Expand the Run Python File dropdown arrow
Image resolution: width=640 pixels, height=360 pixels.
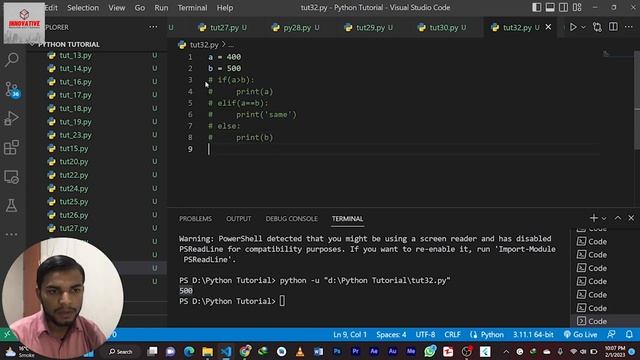pyautogui.click(x=583, y=27)
